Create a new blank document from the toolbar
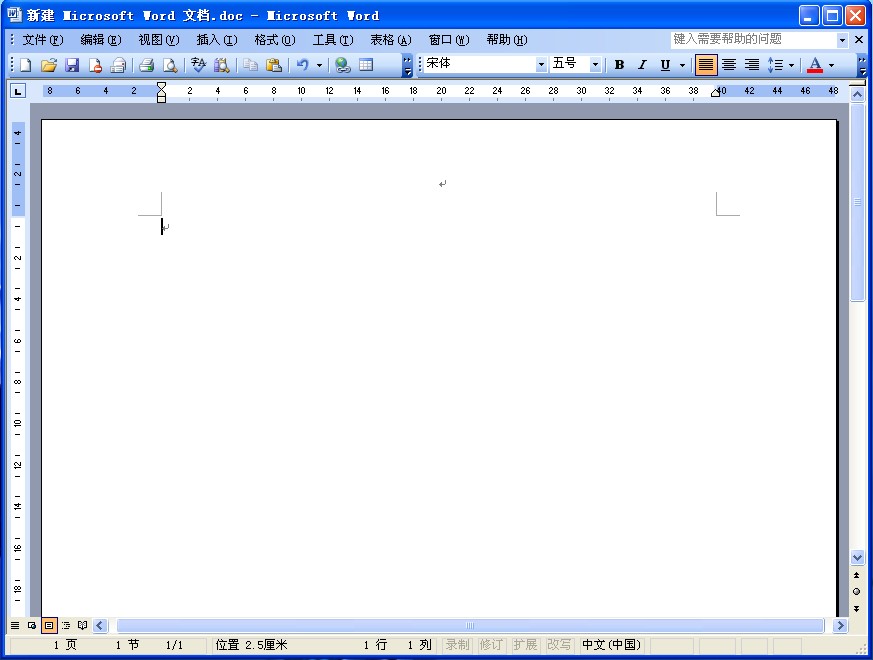The image size is (873, 660). pos(26,65)
